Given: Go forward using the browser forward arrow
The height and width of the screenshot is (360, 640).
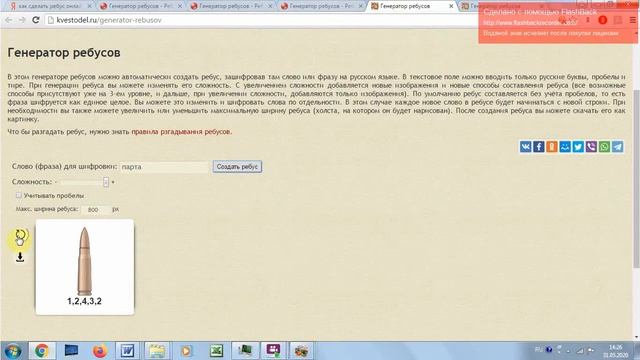Looking at the screenshot, I should [22, 20].
